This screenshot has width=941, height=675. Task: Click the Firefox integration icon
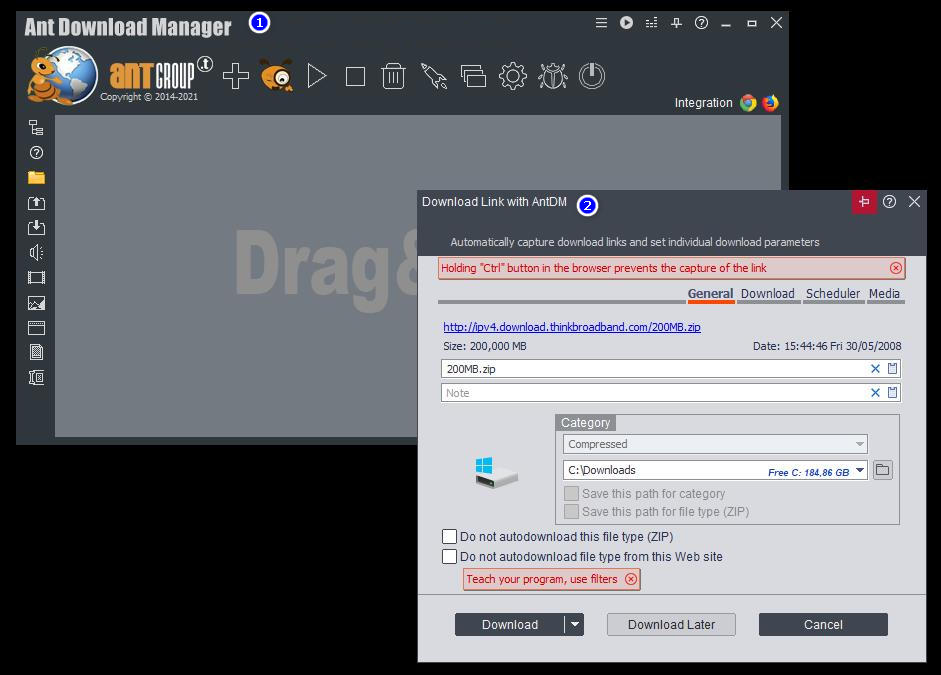pyautogui.click(x=770, y=103)
